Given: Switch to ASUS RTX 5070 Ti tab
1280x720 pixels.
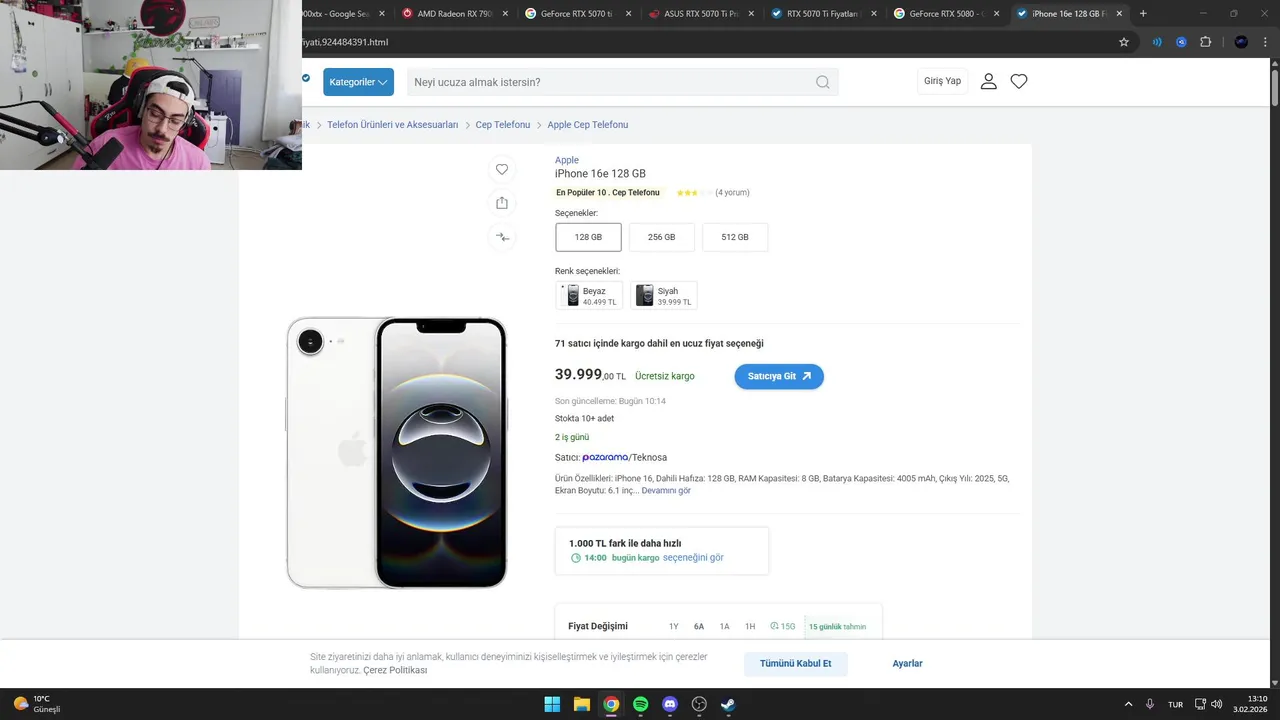Looking at the screenshot, I should coord(702,14).
